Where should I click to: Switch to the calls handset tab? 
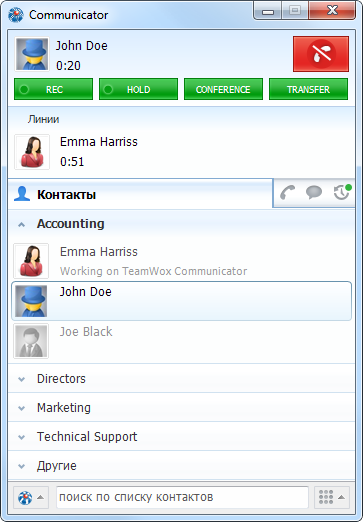(287, 192)
